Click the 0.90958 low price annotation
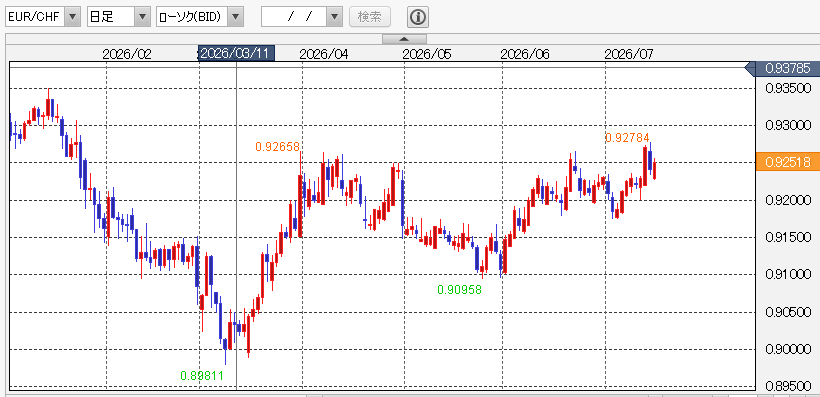Image resolution: width=820 pixels, height=397 pixels. 459,289
